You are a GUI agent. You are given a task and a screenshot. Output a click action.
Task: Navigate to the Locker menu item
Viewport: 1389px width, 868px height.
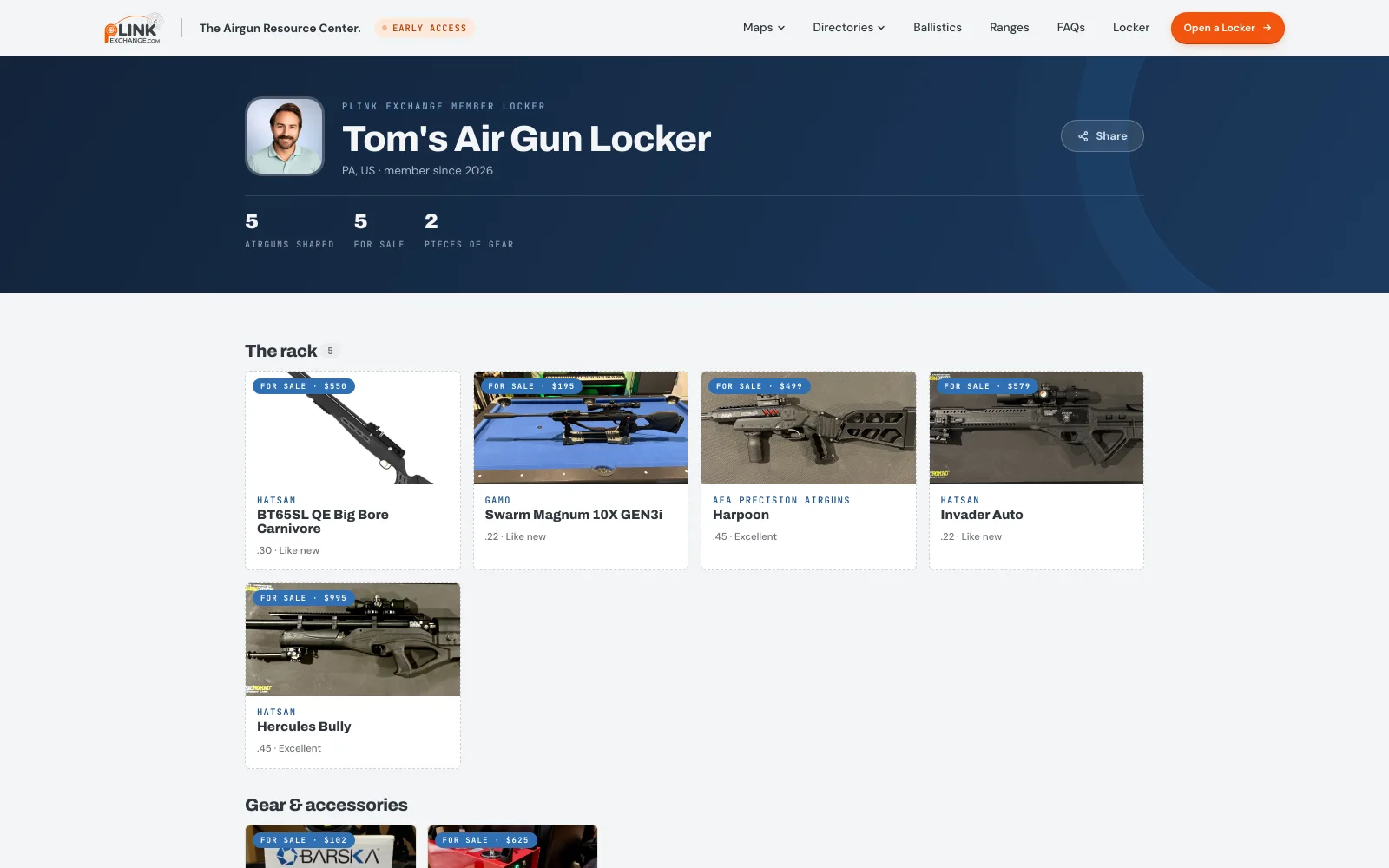(1131, 28)
